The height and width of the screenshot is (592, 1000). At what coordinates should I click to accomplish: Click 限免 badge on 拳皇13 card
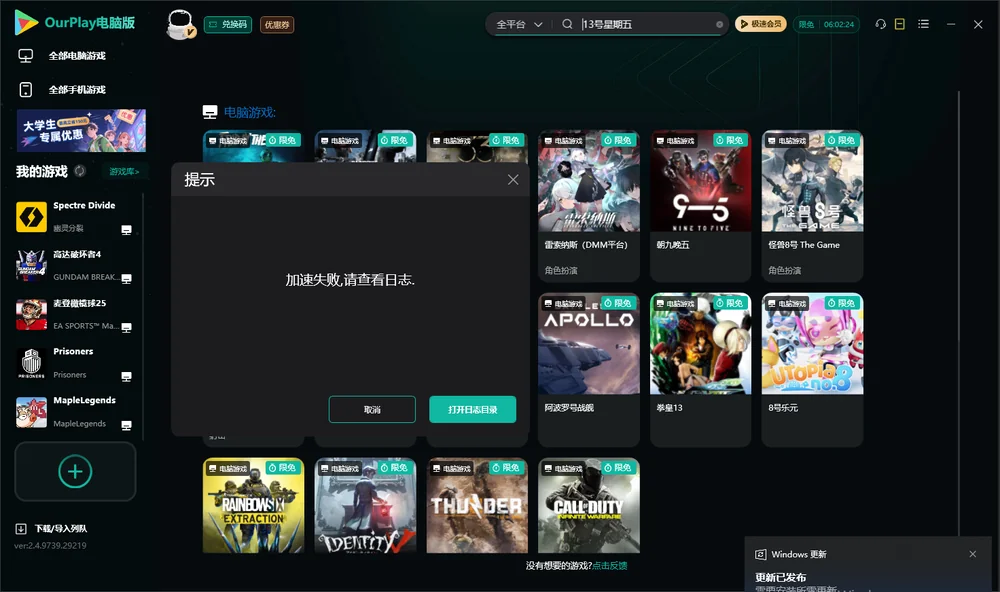(730, 303)
